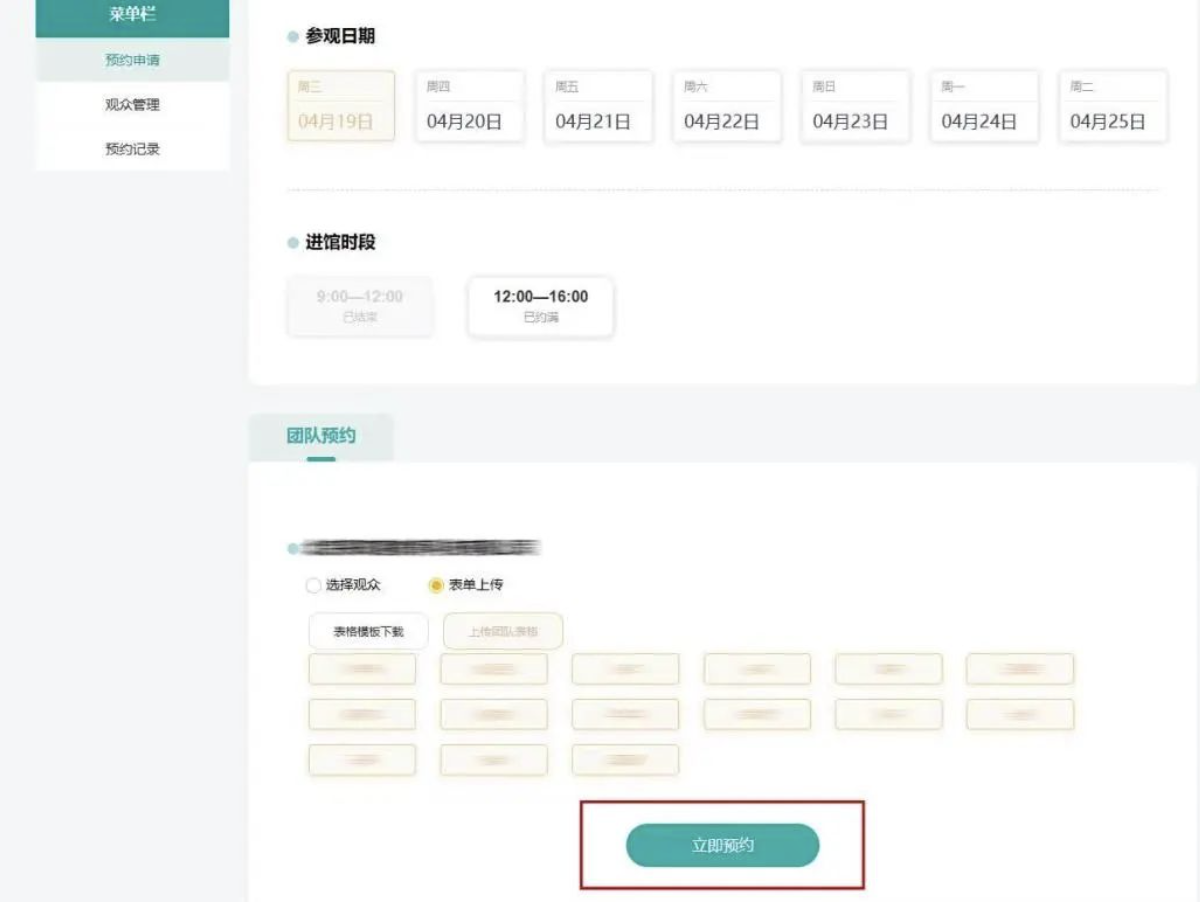Screen dimensions: 1200x906
Task: Go to 预约记录 in the sidebar
Action: point(132,149)
